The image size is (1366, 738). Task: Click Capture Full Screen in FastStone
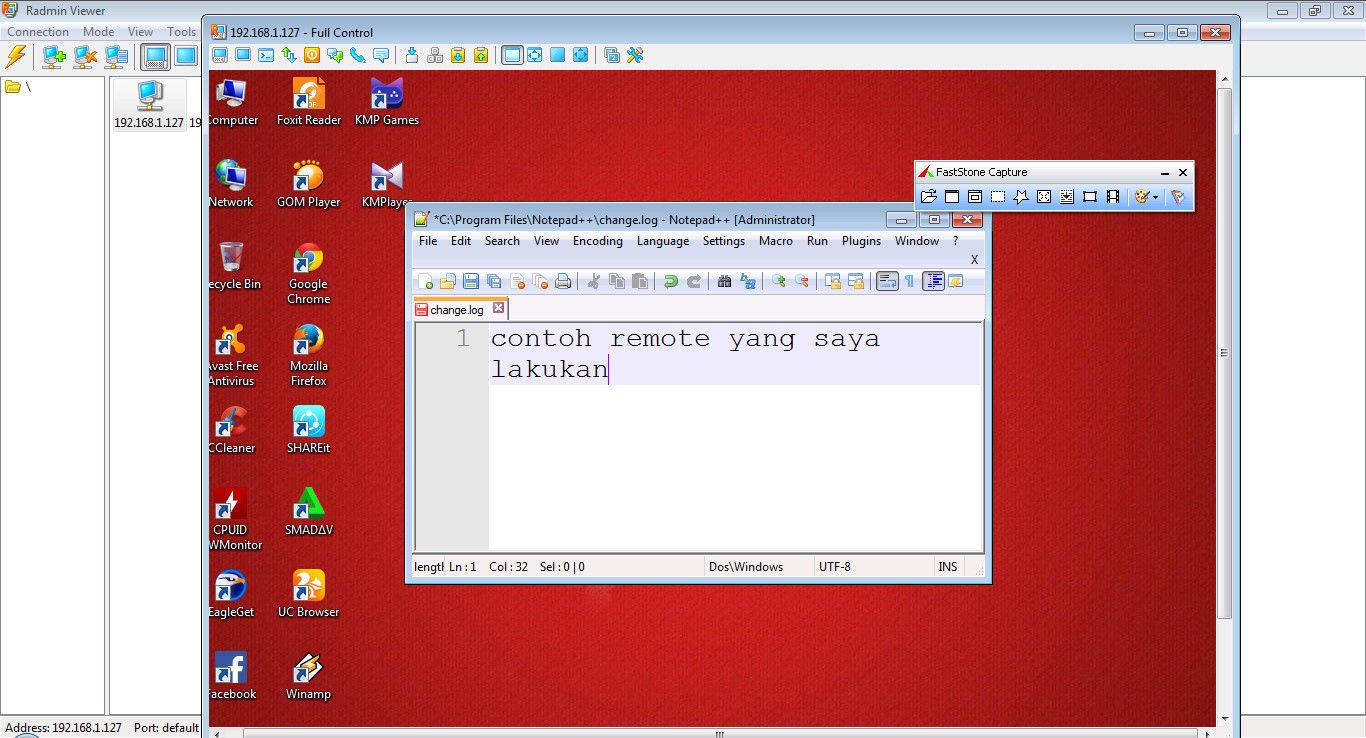(1044, 197)
